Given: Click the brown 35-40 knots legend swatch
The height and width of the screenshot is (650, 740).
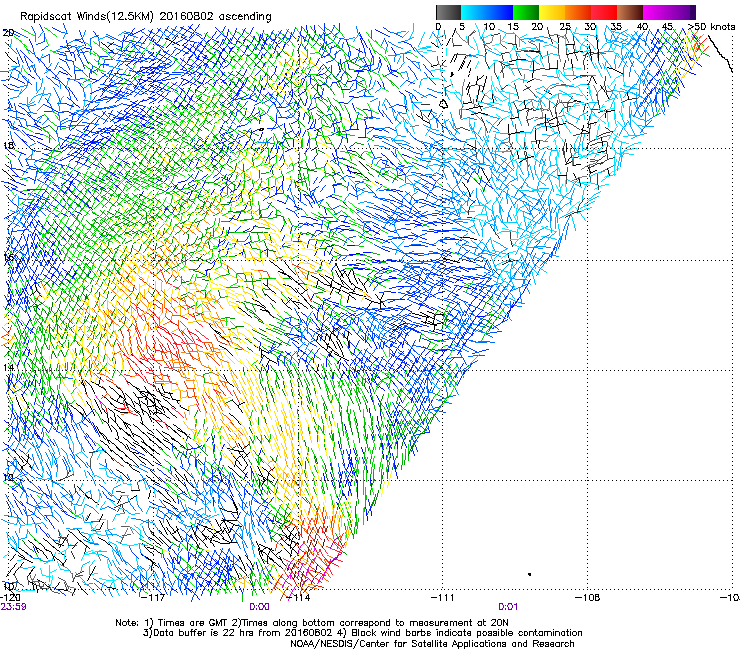Looking at the screenshot, I should tap(630, 12).
